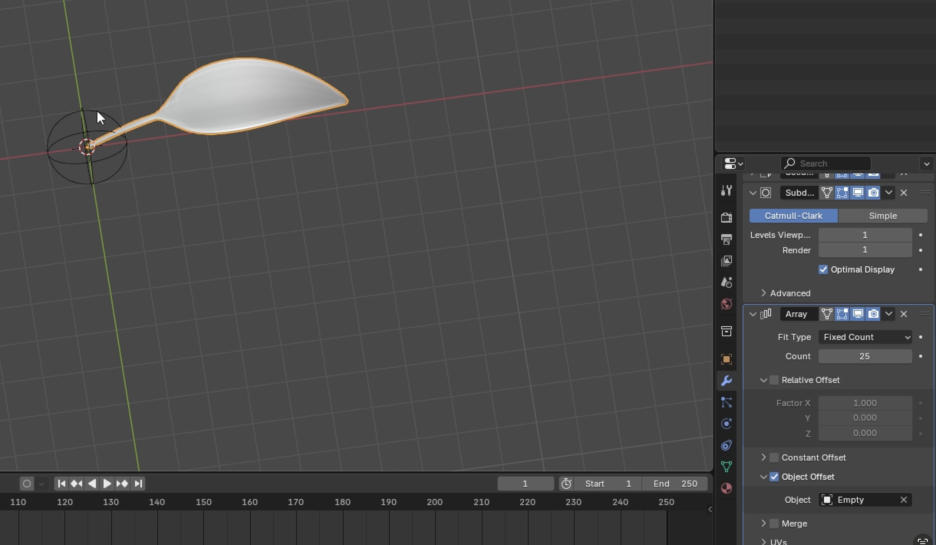The image size is (936, 545).
Task: Toggle Array modifier viewport display
Action: 858,314
